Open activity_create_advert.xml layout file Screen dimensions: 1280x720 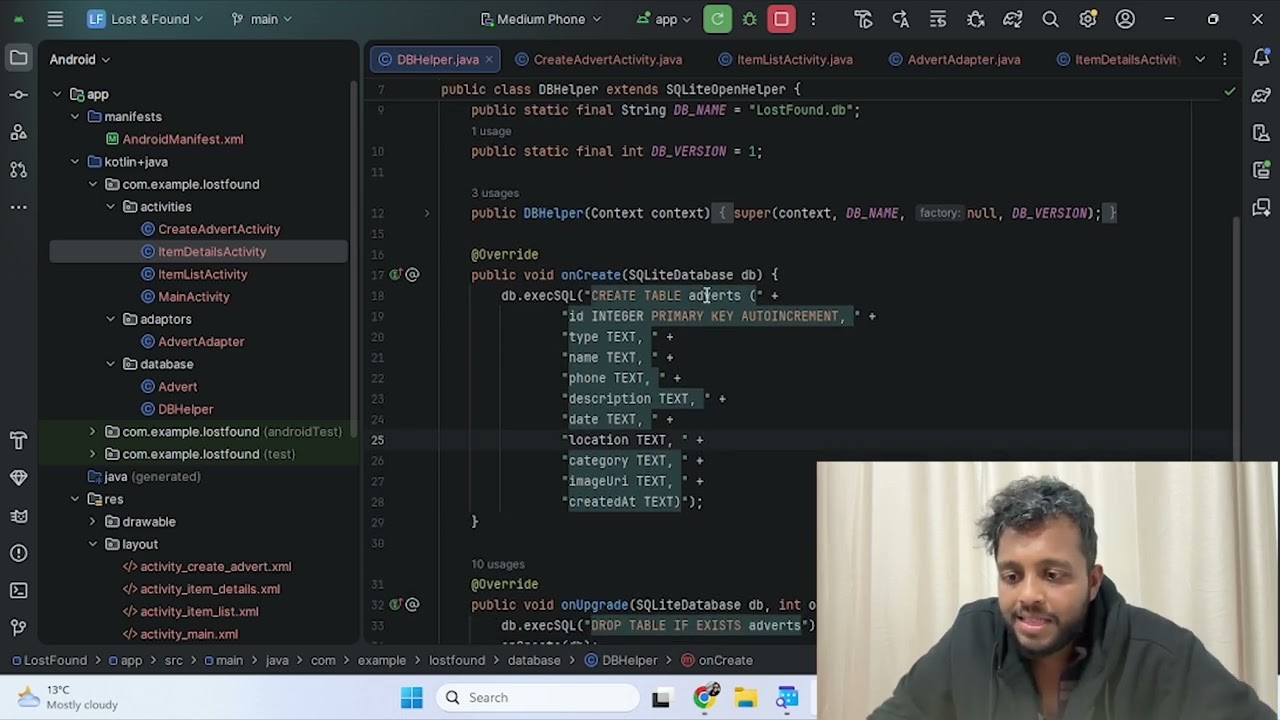(x=216, y=567)
